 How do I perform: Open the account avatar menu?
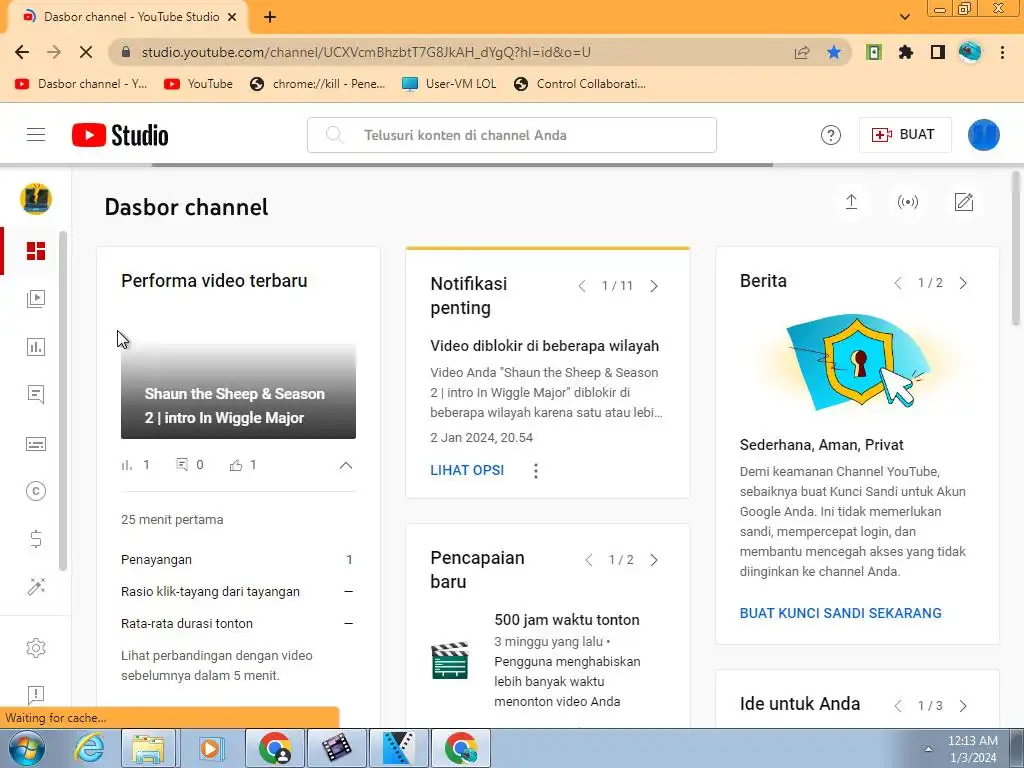pyautogui.click(x=983, y=135)
